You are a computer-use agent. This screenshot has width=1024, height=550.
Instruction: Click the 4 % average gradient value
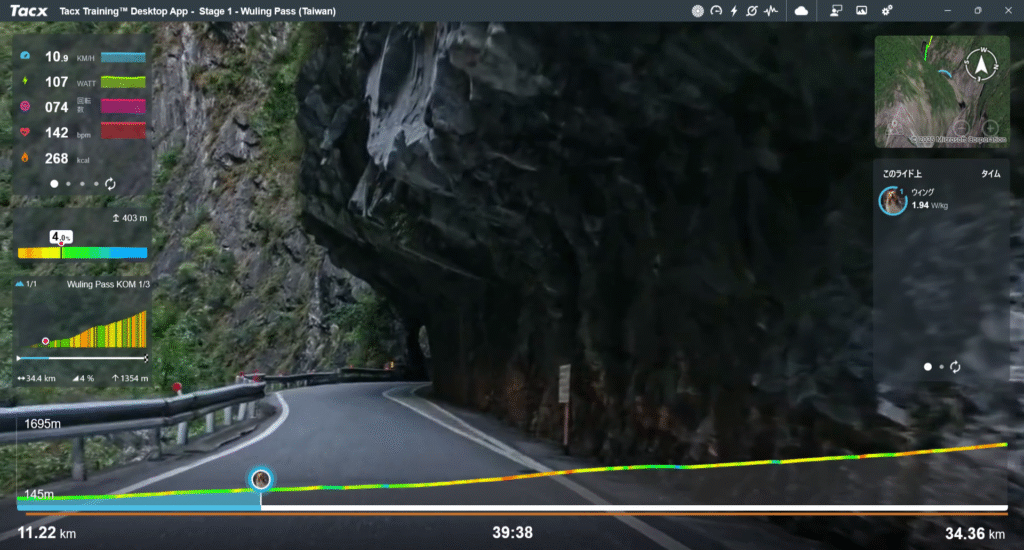[83, 378]
